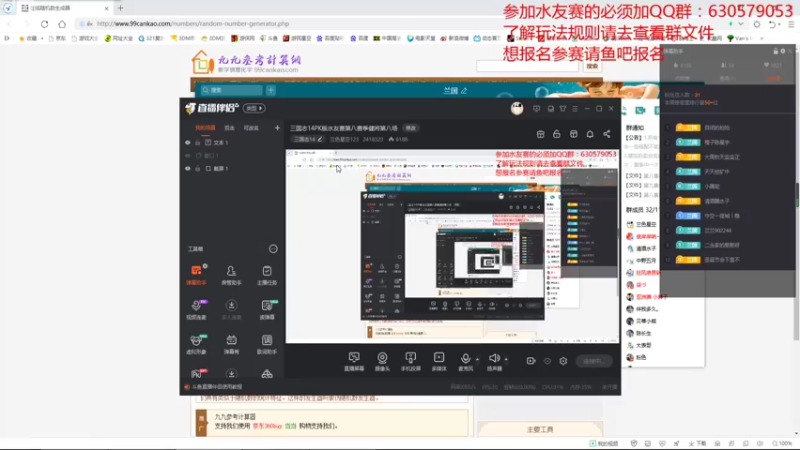Click the 搜索 button on the webpage
The image size is (800, 450).
[592, 66]
